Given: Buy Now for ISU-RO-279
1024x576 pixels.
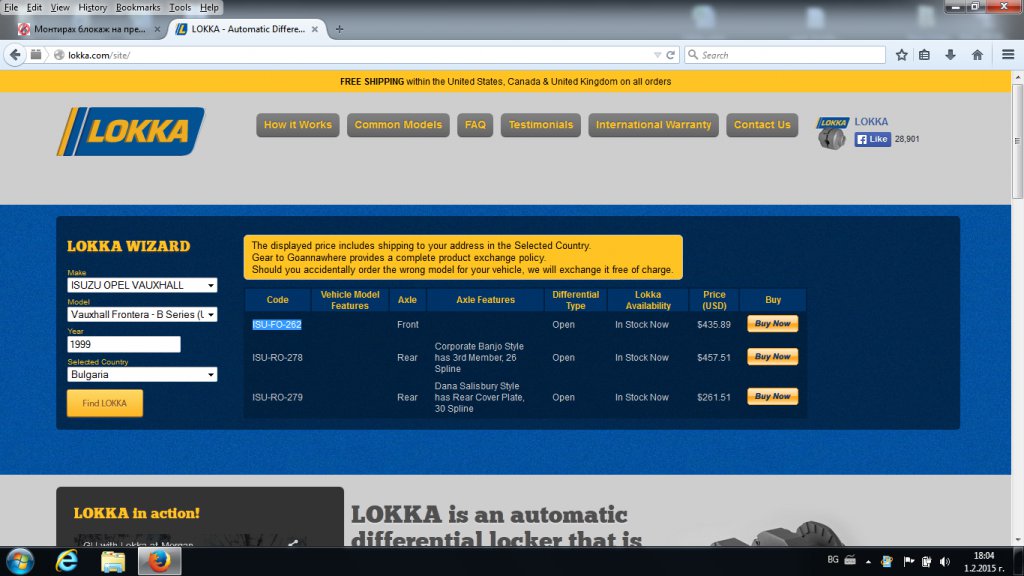Looking at the screenshot, I should (x=773, y=396).
